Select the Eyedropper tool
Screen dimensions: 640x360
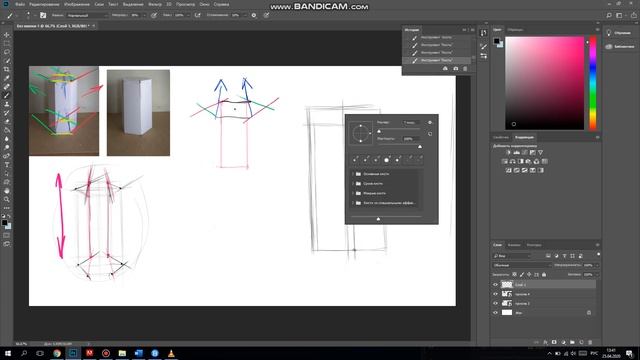tap(7, 78)
